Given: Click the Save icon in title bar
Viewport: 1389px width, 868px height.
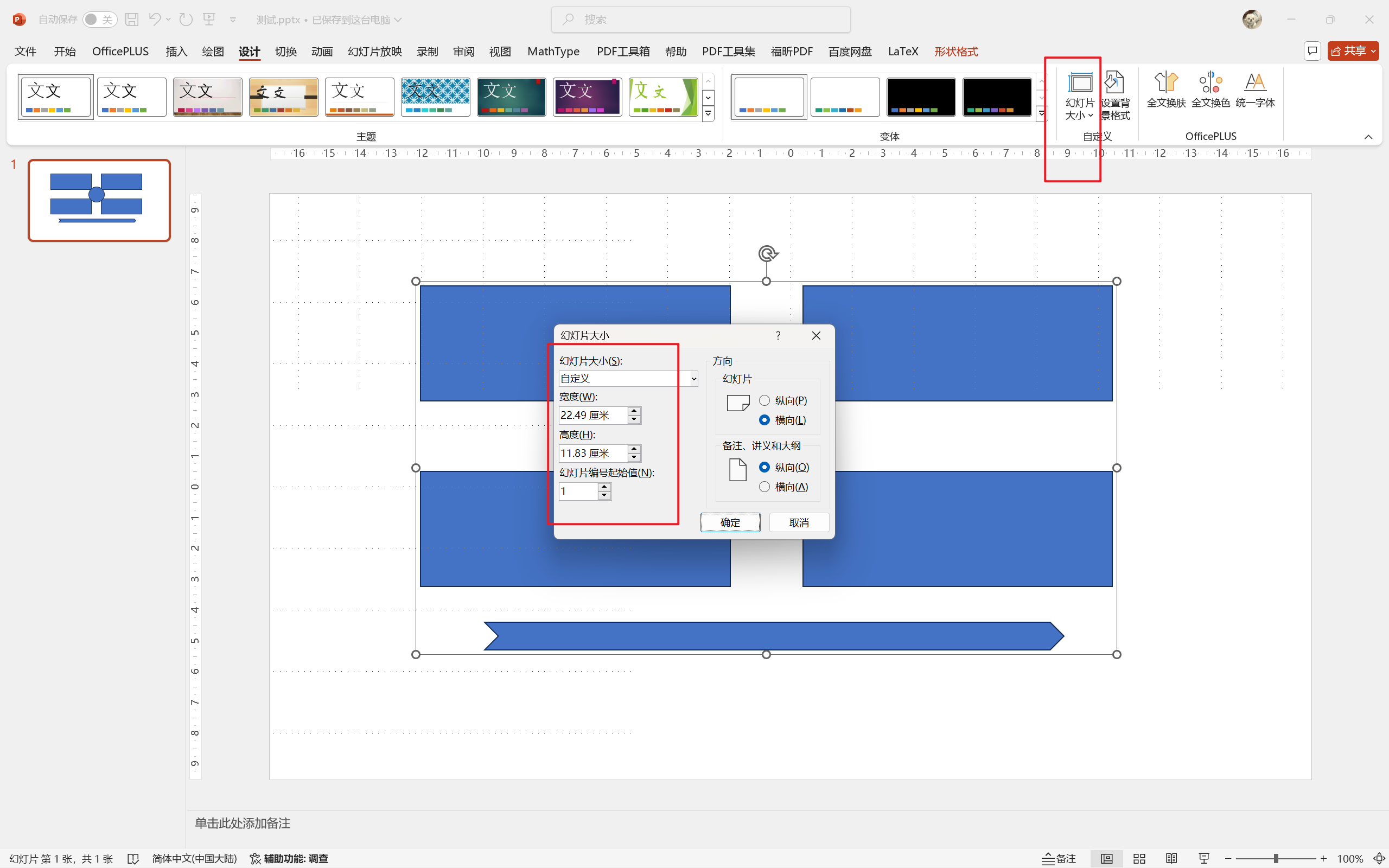Looking at the screenshot, I should pos(132,20).
